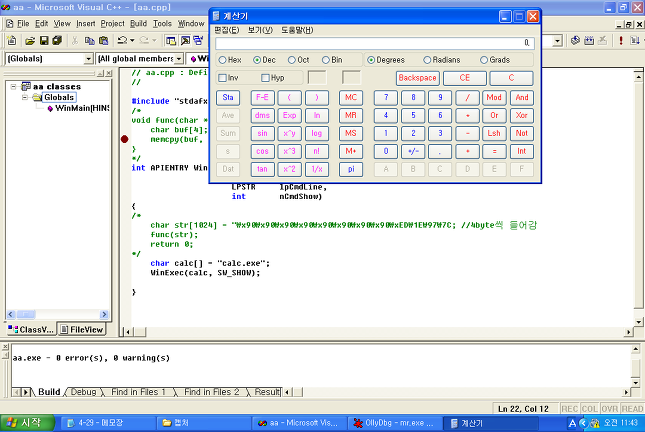Click the WinMain function icon in class tree
The height and width of the screenshot is (432, 645).
click(50, 109)
